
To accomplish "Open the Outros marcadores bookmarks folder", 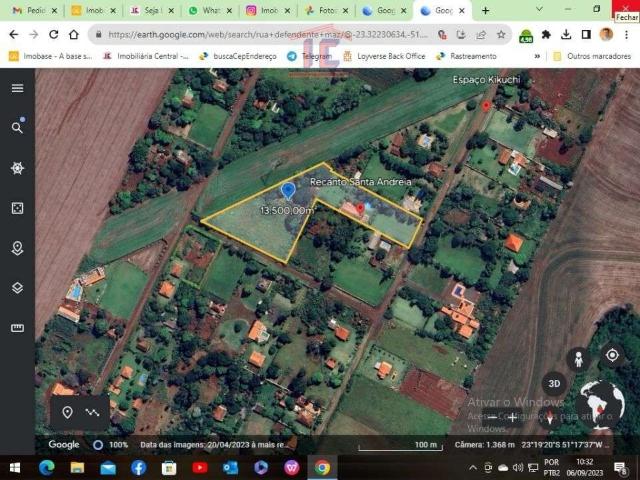I will pyautogui.click(x=593, y=56).
